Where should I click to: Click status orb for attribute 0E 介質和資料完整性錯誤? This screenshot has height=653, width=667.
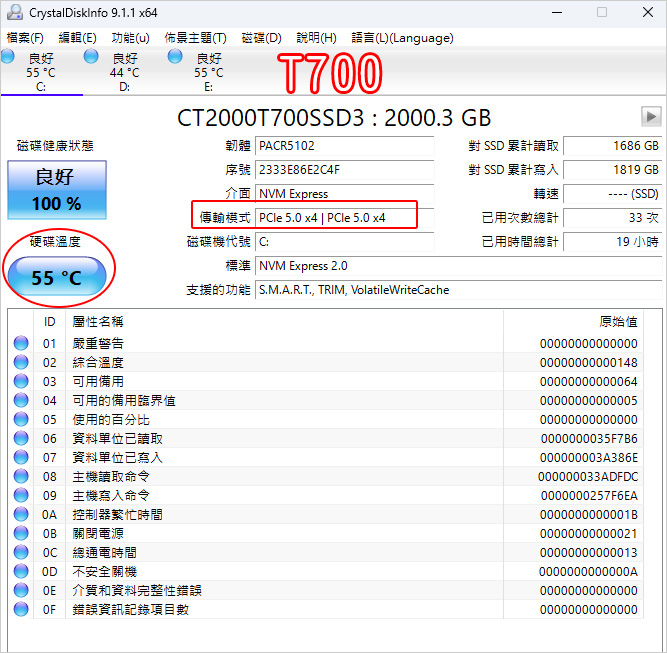pos(21,590)
